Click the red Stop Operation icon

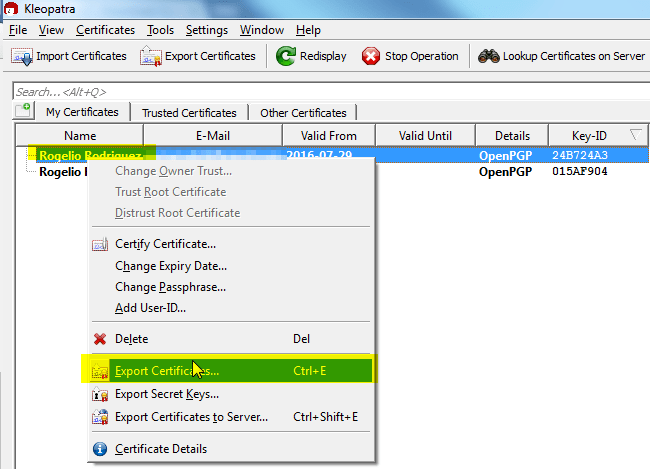tap(371, 56)
